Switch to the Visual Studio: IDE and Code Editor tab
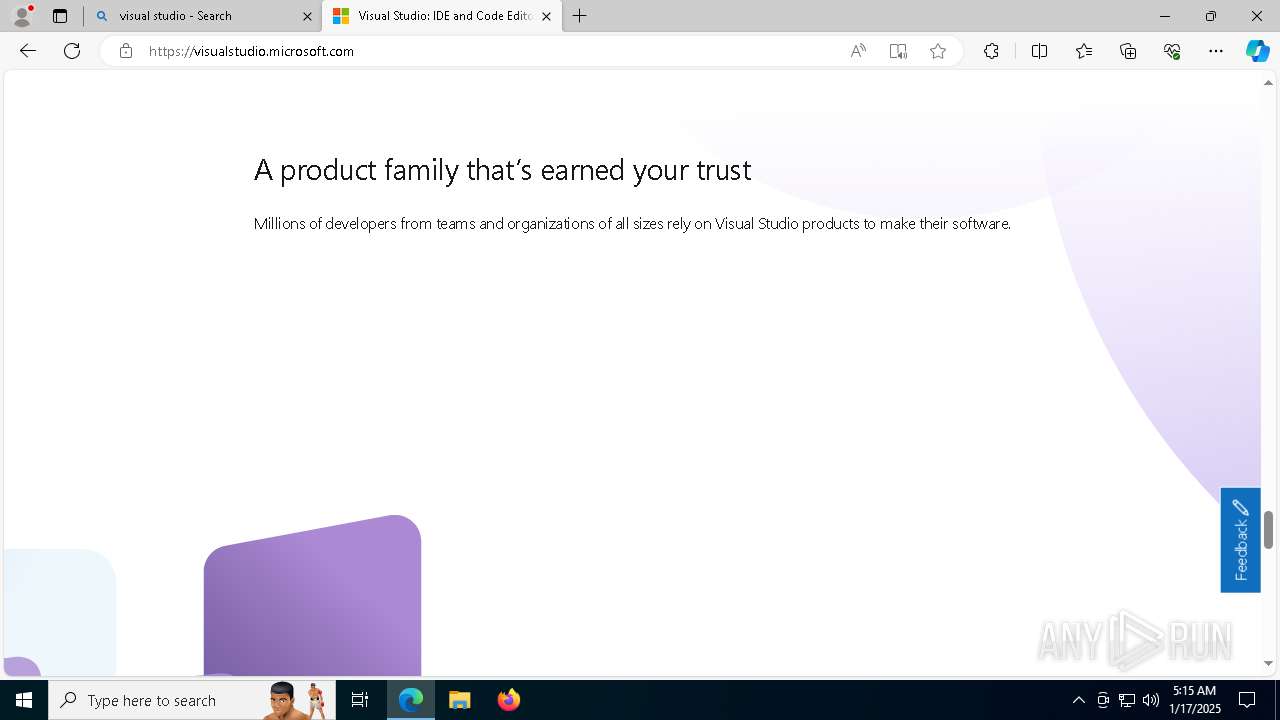1280x720 pixels. tap(442, 16)
